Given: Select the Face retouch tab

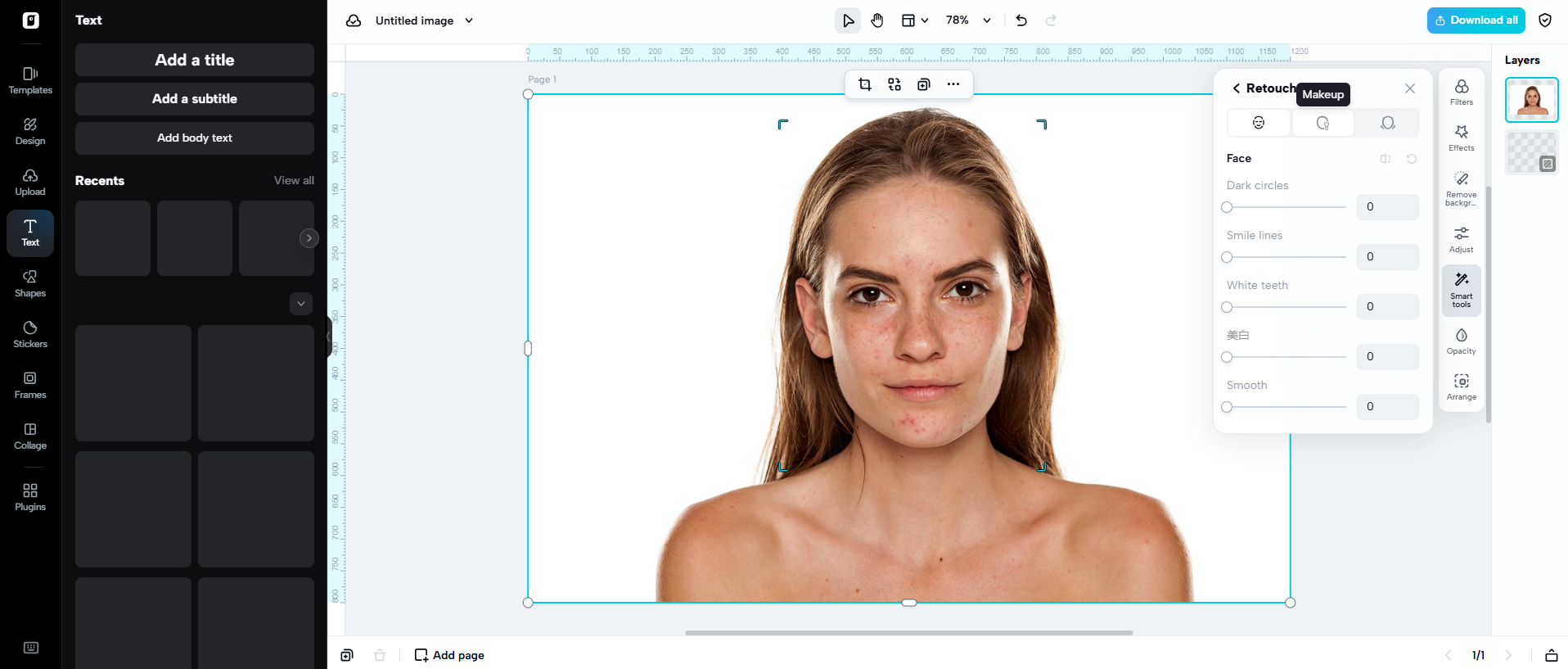Looking at the screenshot, I should [1259, 123].
